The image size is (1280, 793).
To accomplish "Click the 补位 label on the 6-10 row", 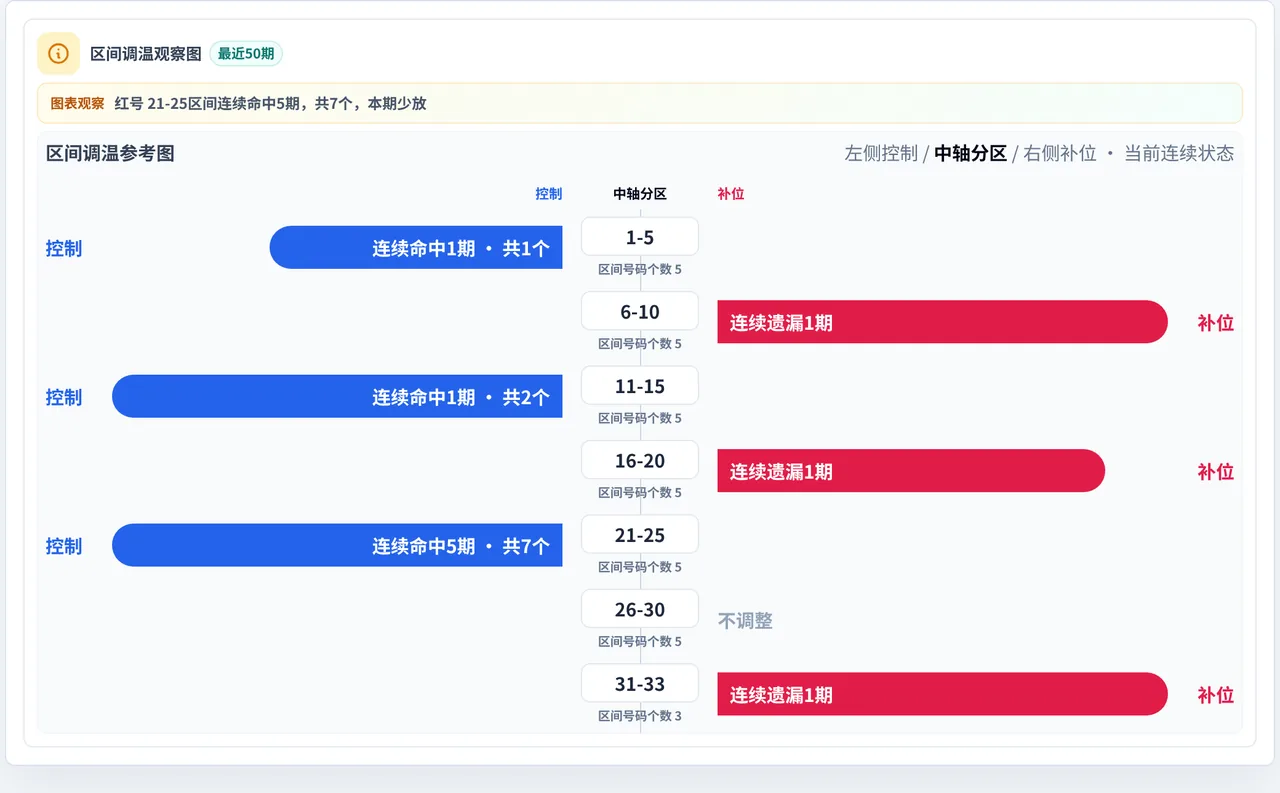I will pyautogui.click(x=1215, y=323).
